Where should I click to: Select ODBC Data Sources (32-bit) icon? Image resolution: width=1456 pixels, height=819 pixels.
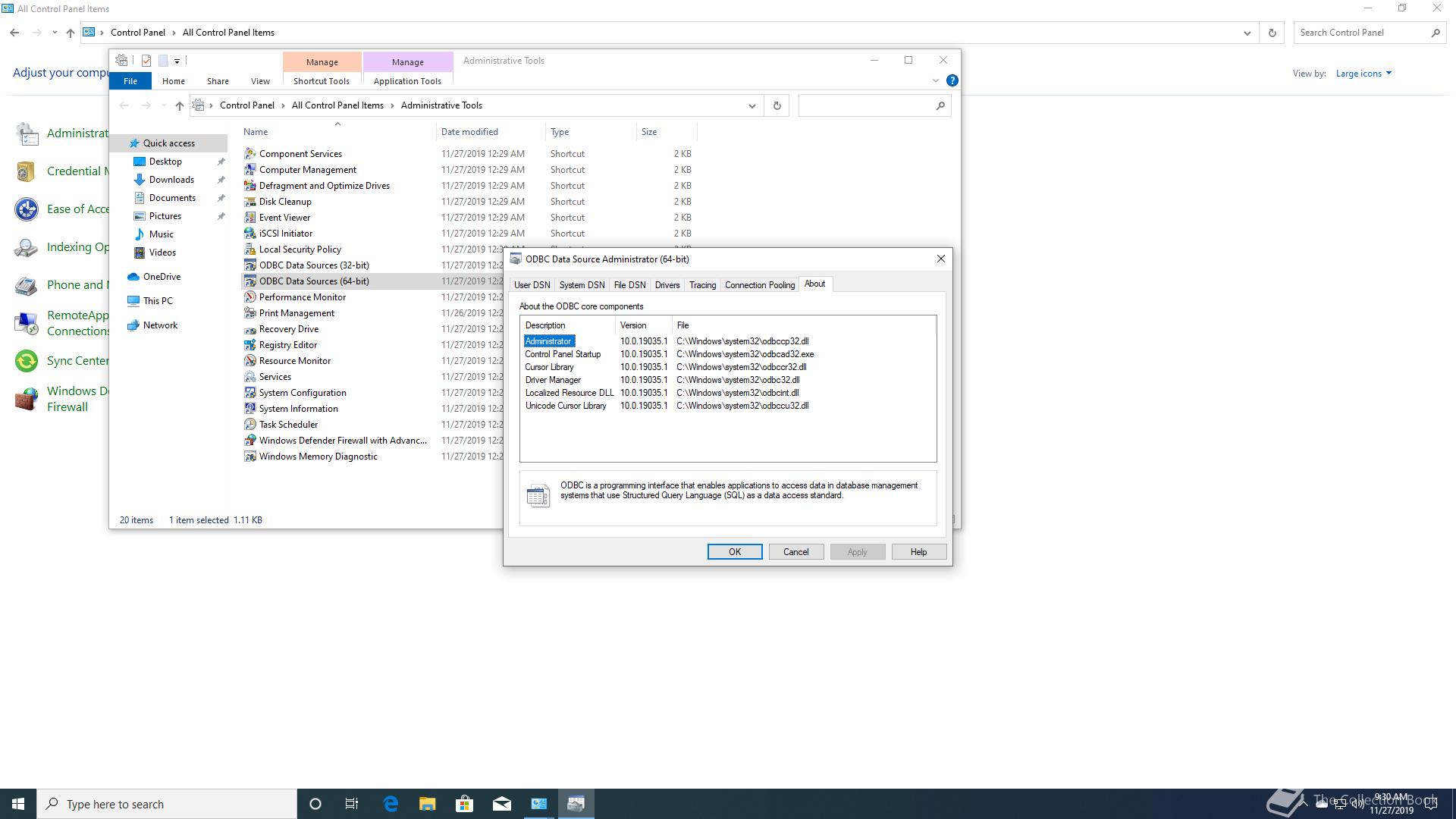pyautogui.click(x=249, y=265)
